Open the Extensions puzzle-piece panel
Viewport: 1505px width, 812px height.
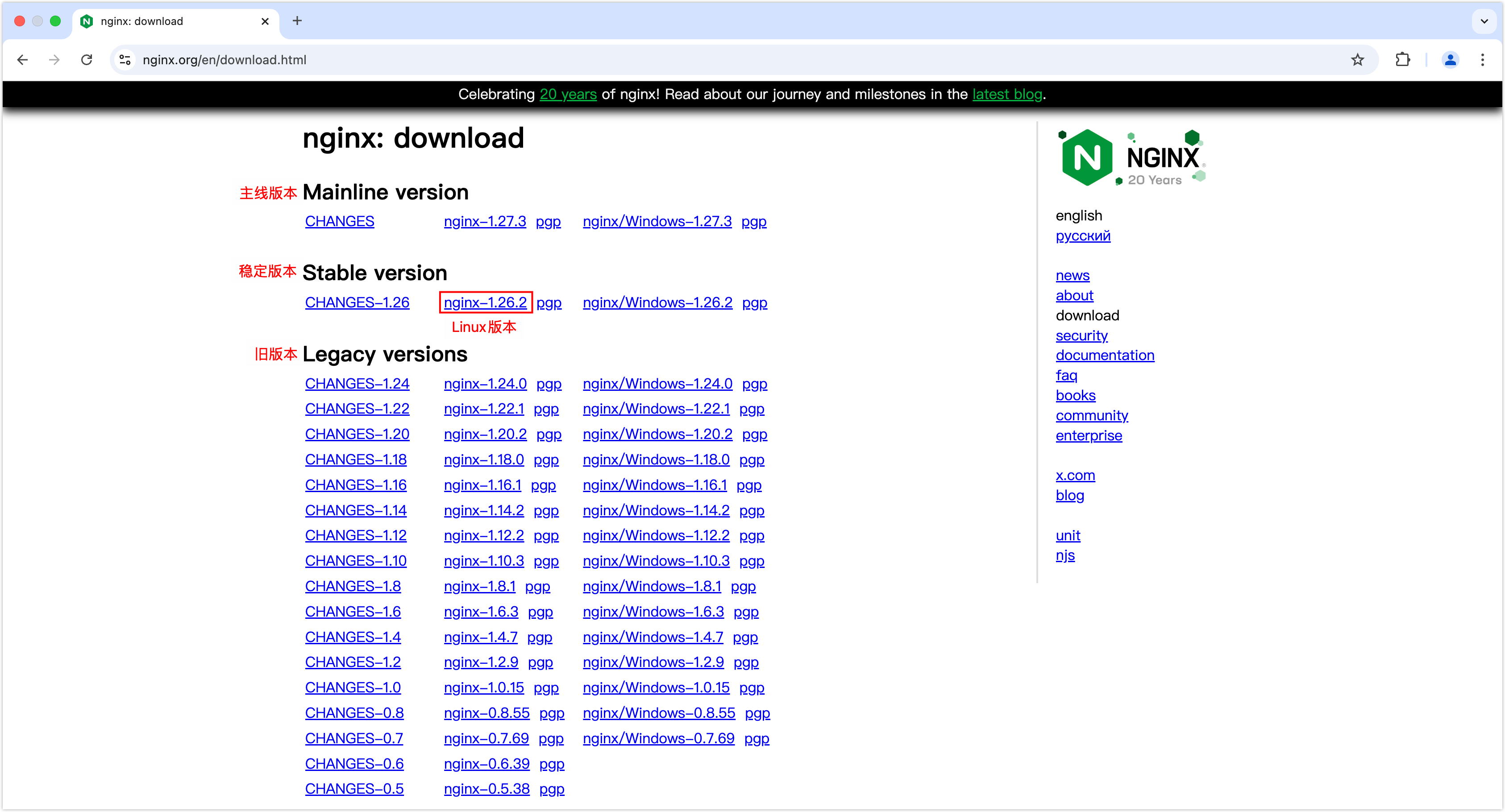[1403, 60]
